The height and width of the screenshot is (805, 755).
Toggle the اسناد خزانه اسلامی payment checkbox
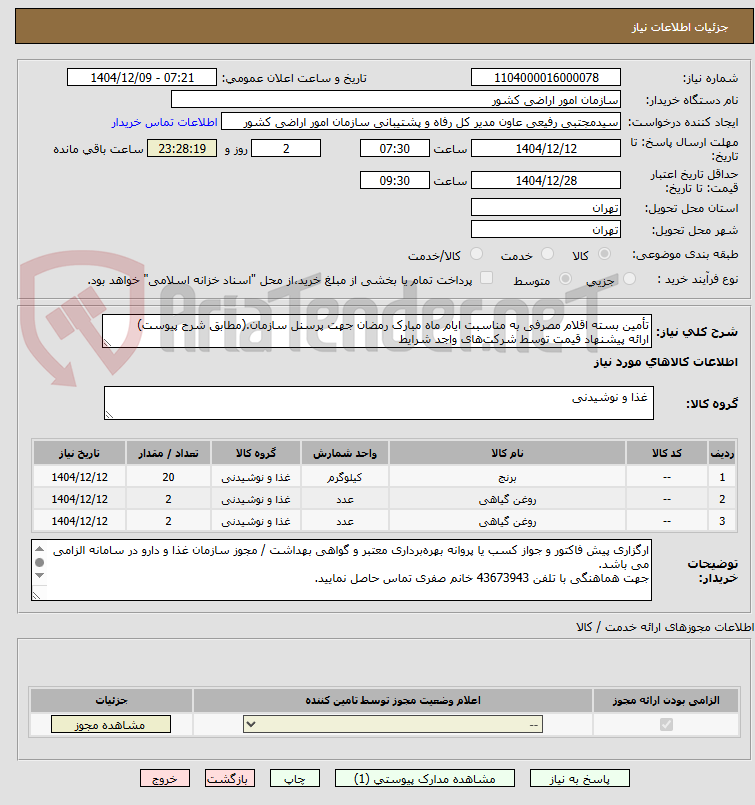(486, 278)
